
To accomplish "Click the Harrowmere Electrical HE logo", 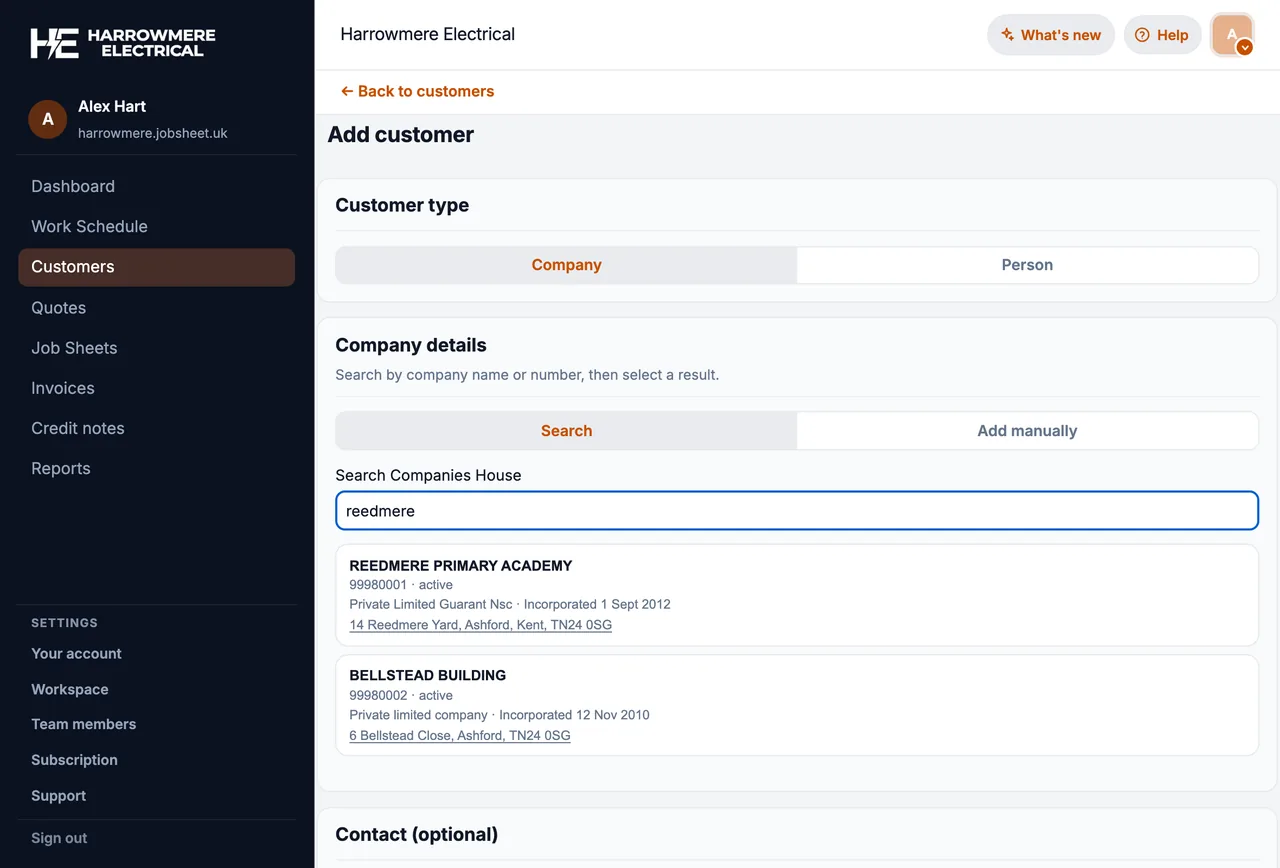I will click(122, 43).
